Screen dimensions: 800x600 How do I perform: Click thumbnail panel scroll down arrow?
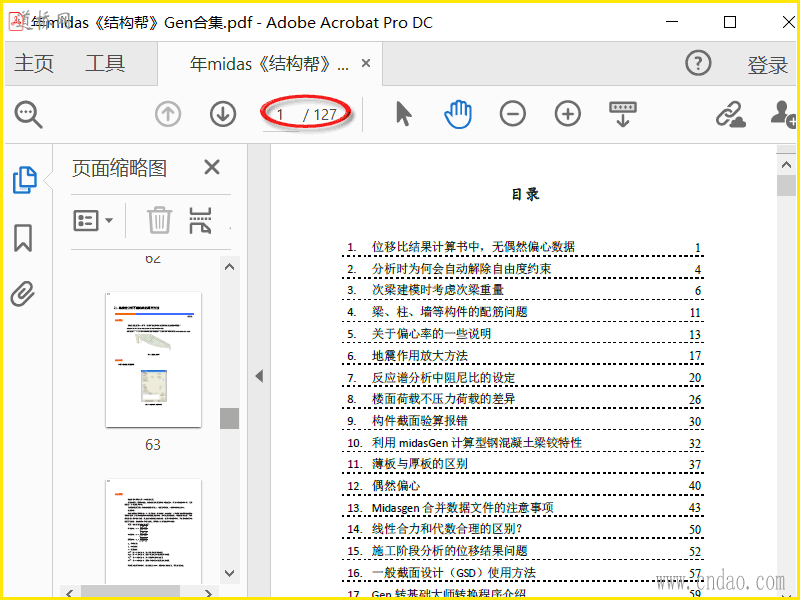tap(230, 573)
